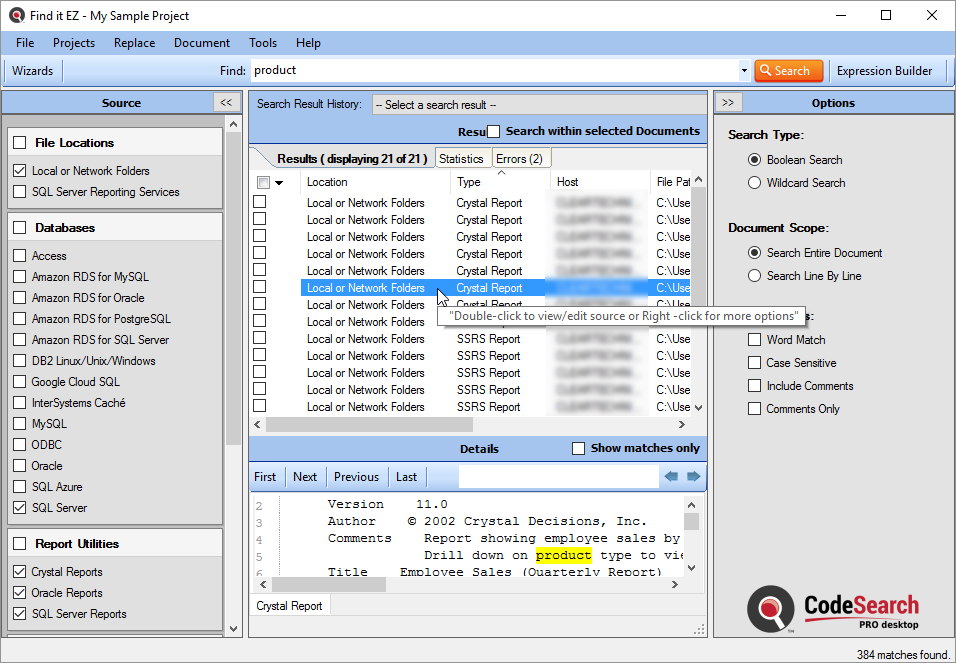This screenshot has height=663, width=956.
Task: Enable Comments Only option
Action: pyautogui.click(x=754, y=409)
